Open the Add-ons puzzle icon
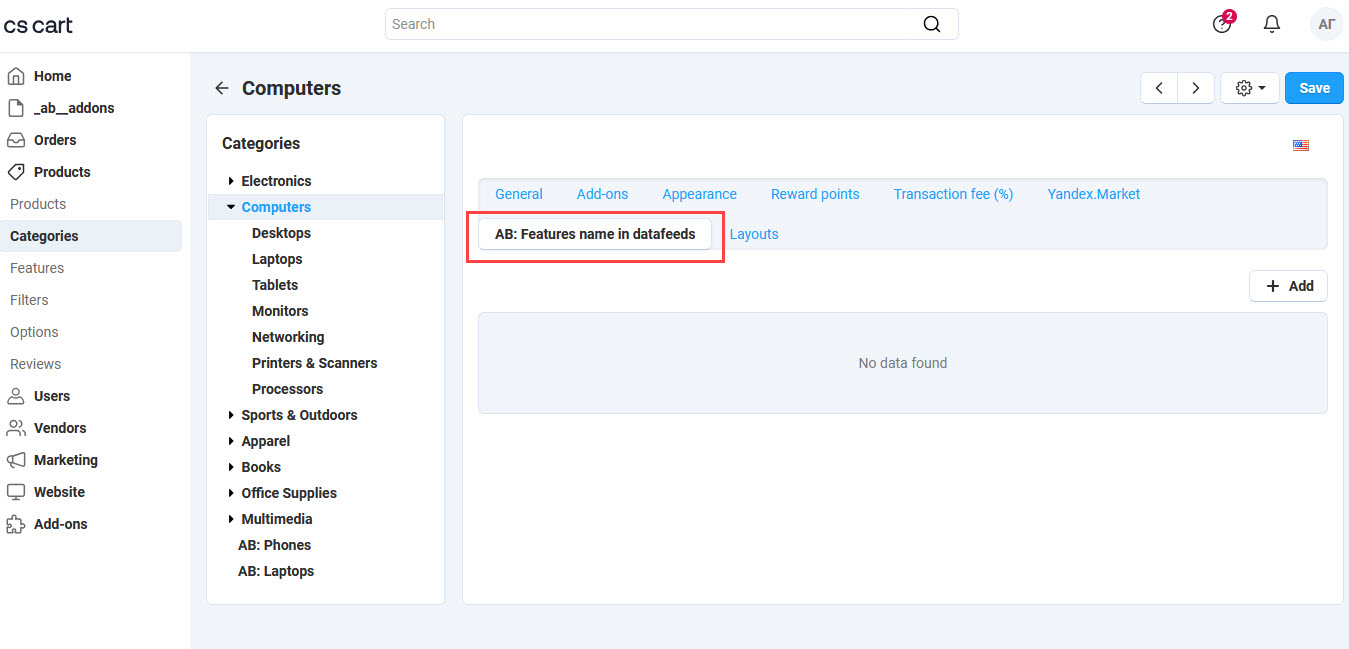1349x649 pixels. [17, 523]
